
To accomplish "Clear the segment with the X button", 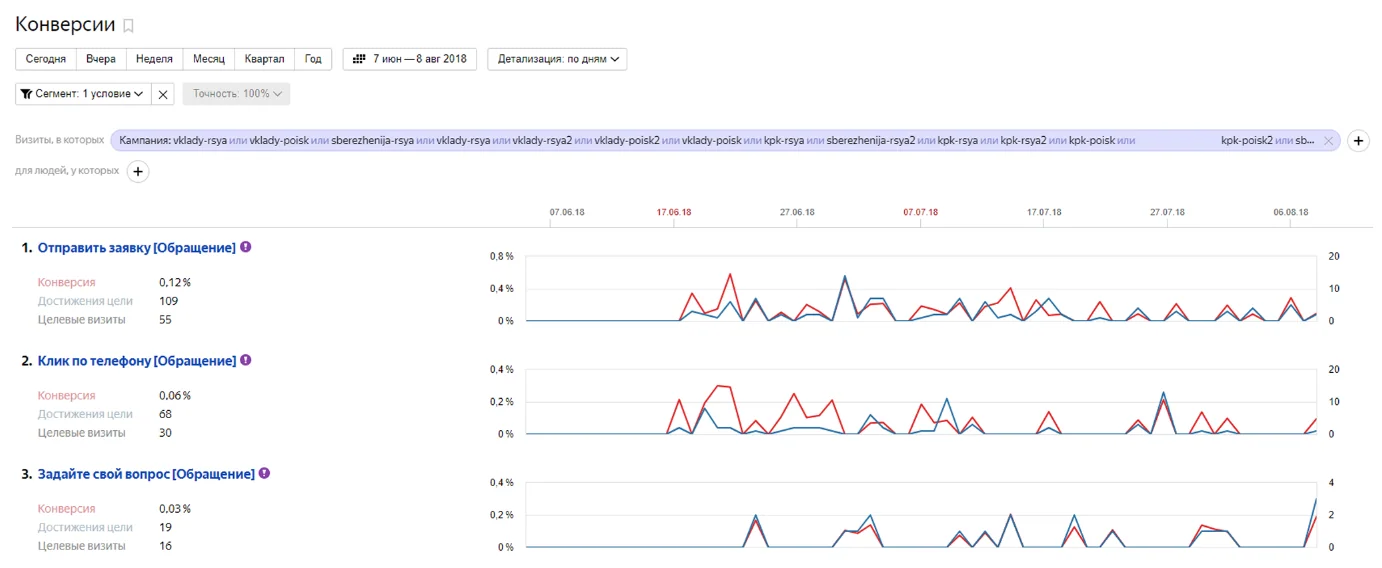I will point(164,94).
